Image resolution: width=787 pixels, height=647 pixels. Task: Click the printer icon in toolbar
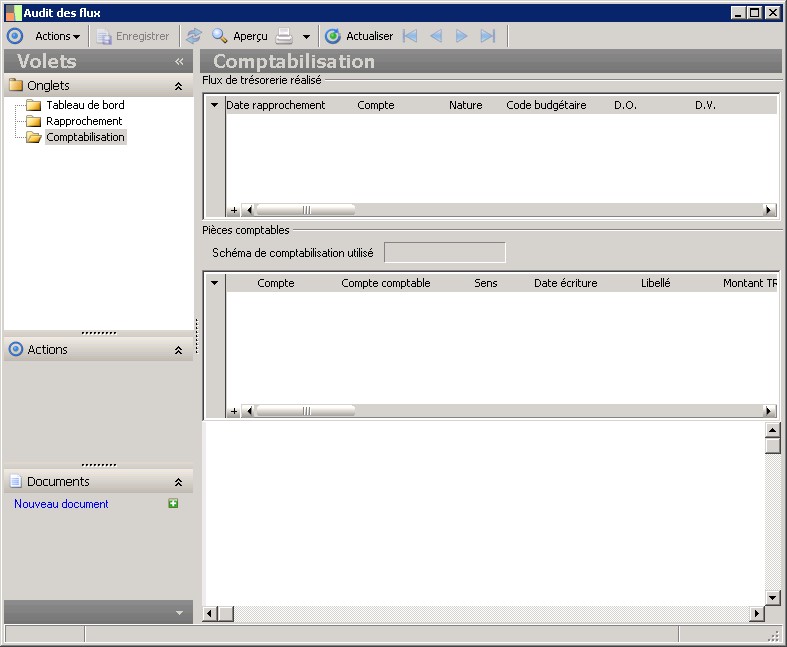click(x=284, y=36)
